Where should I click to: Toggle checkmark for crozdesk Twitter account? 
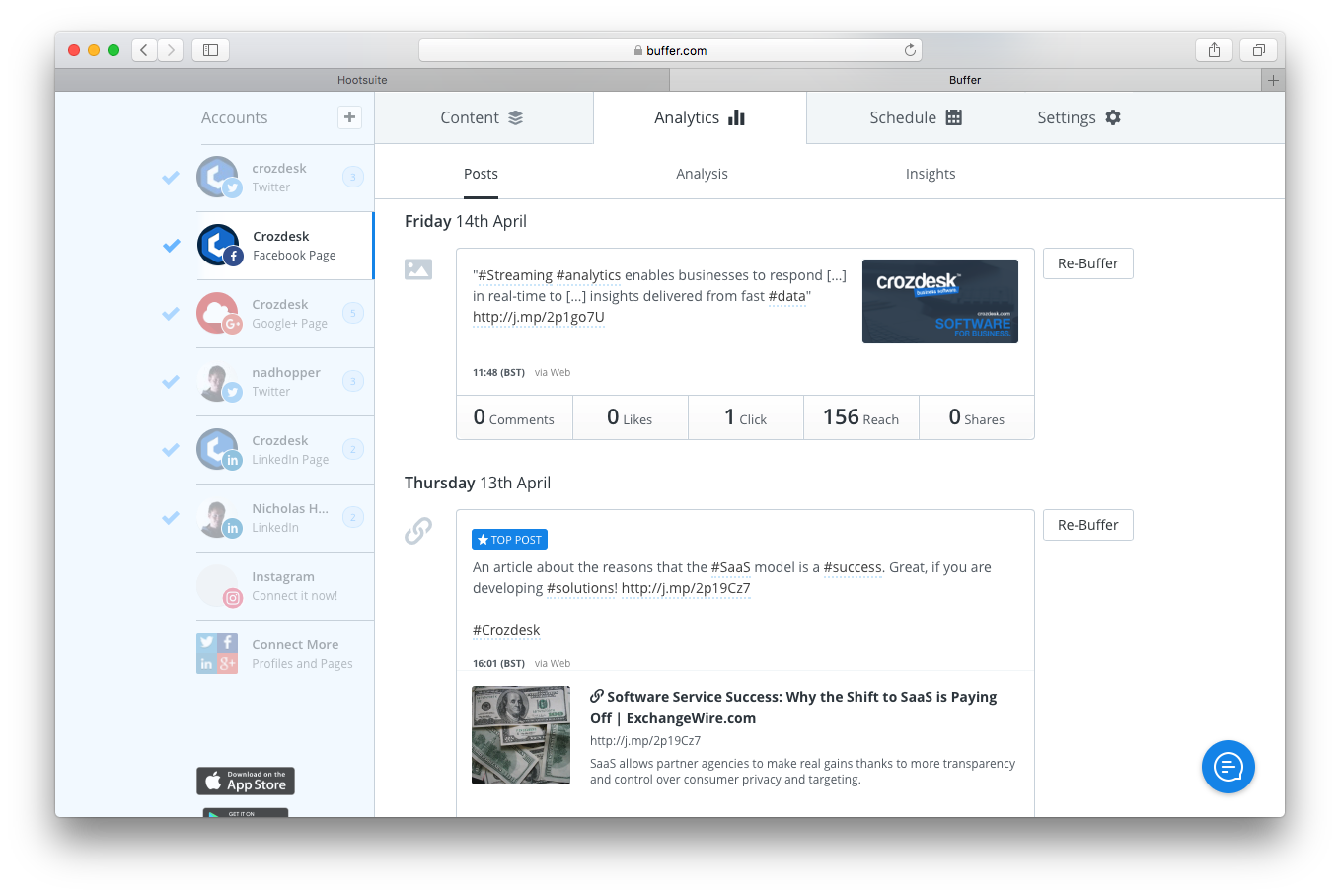click(x=171, y=178)
